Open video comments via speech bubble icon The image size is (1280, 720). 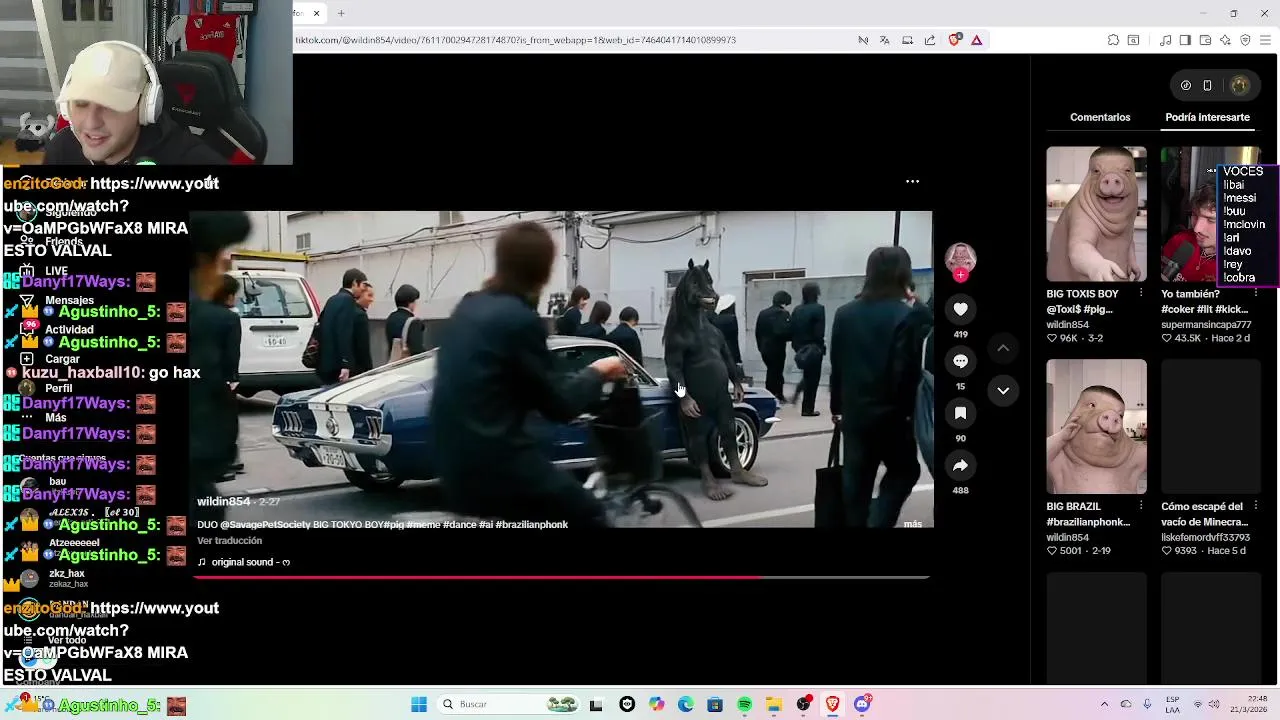[960, 361]
